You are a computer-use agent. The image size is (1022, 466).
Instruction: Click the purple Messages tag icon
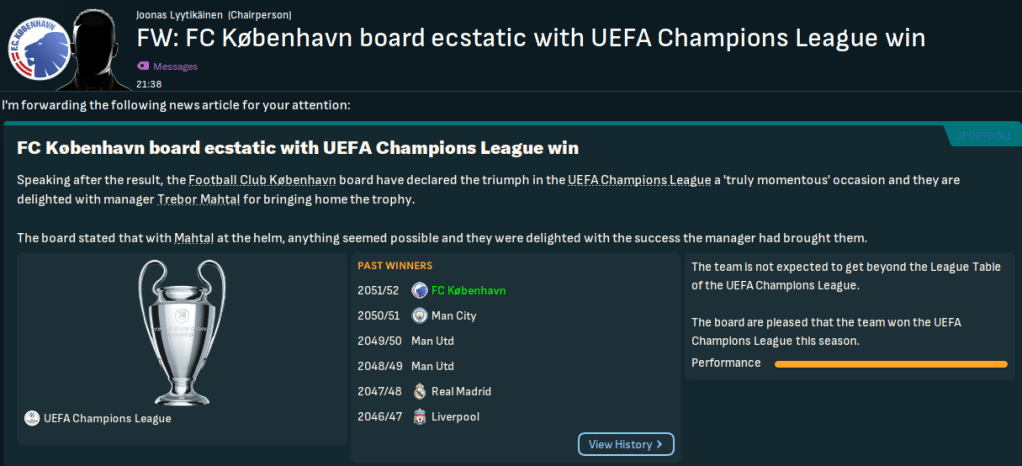[x=142, y=67]
